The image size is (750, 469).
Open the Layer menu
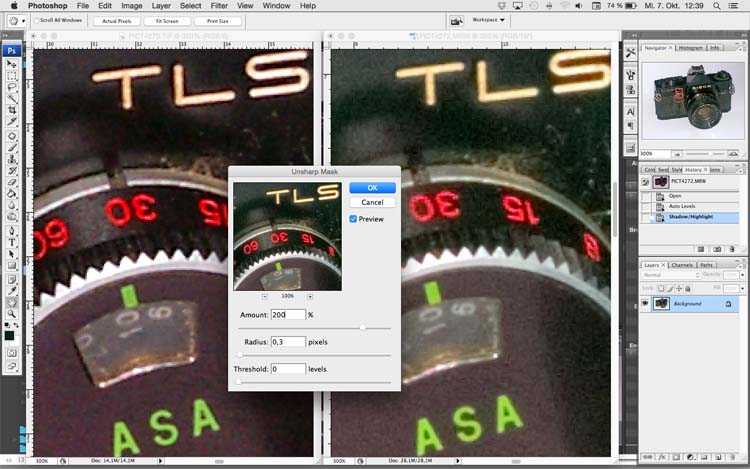pyautogui.click(x=161, y=6)
